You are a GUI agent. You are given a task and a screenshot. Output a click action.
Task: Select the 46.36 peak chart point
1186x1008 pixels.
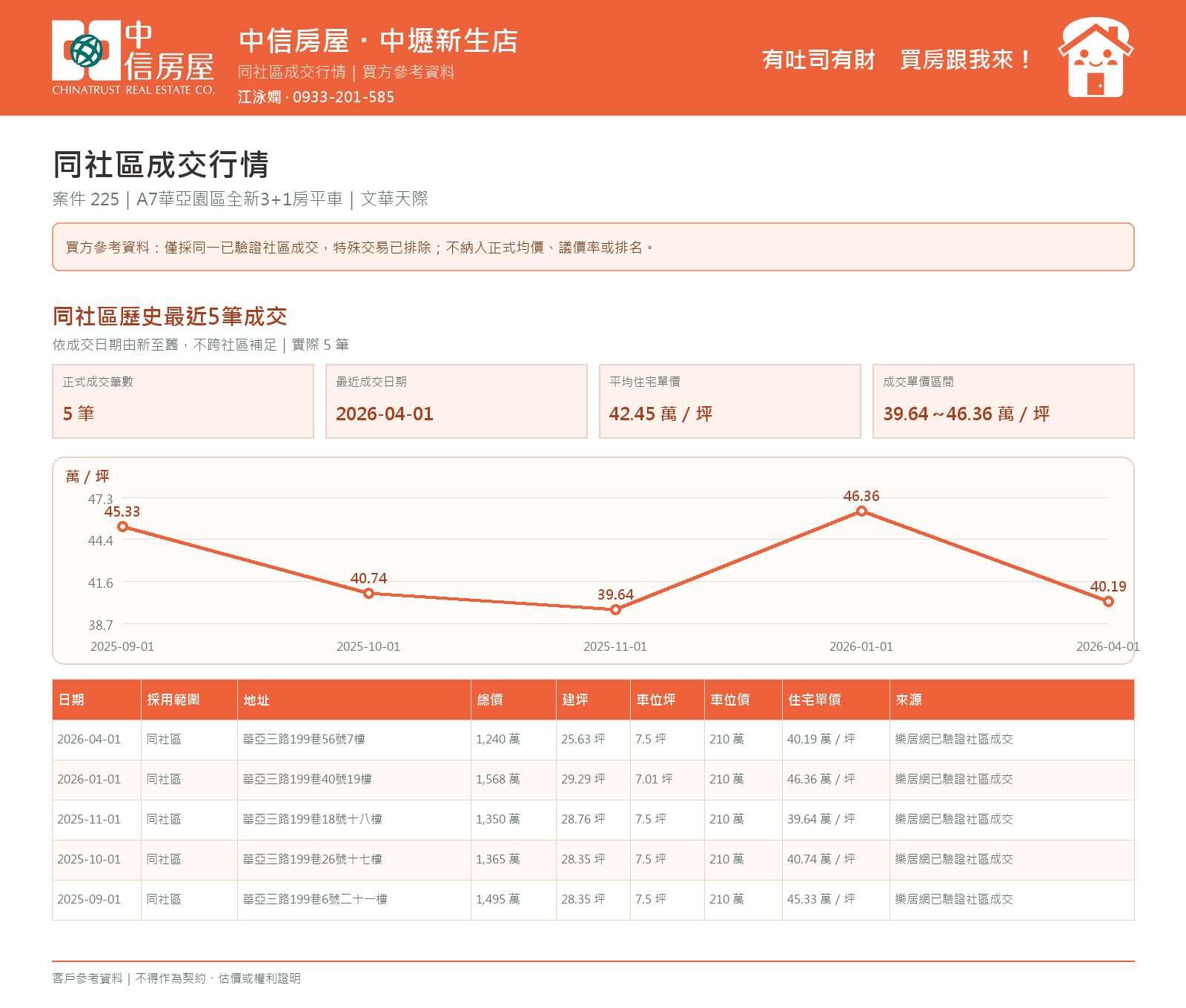click(x=861, y=511)
